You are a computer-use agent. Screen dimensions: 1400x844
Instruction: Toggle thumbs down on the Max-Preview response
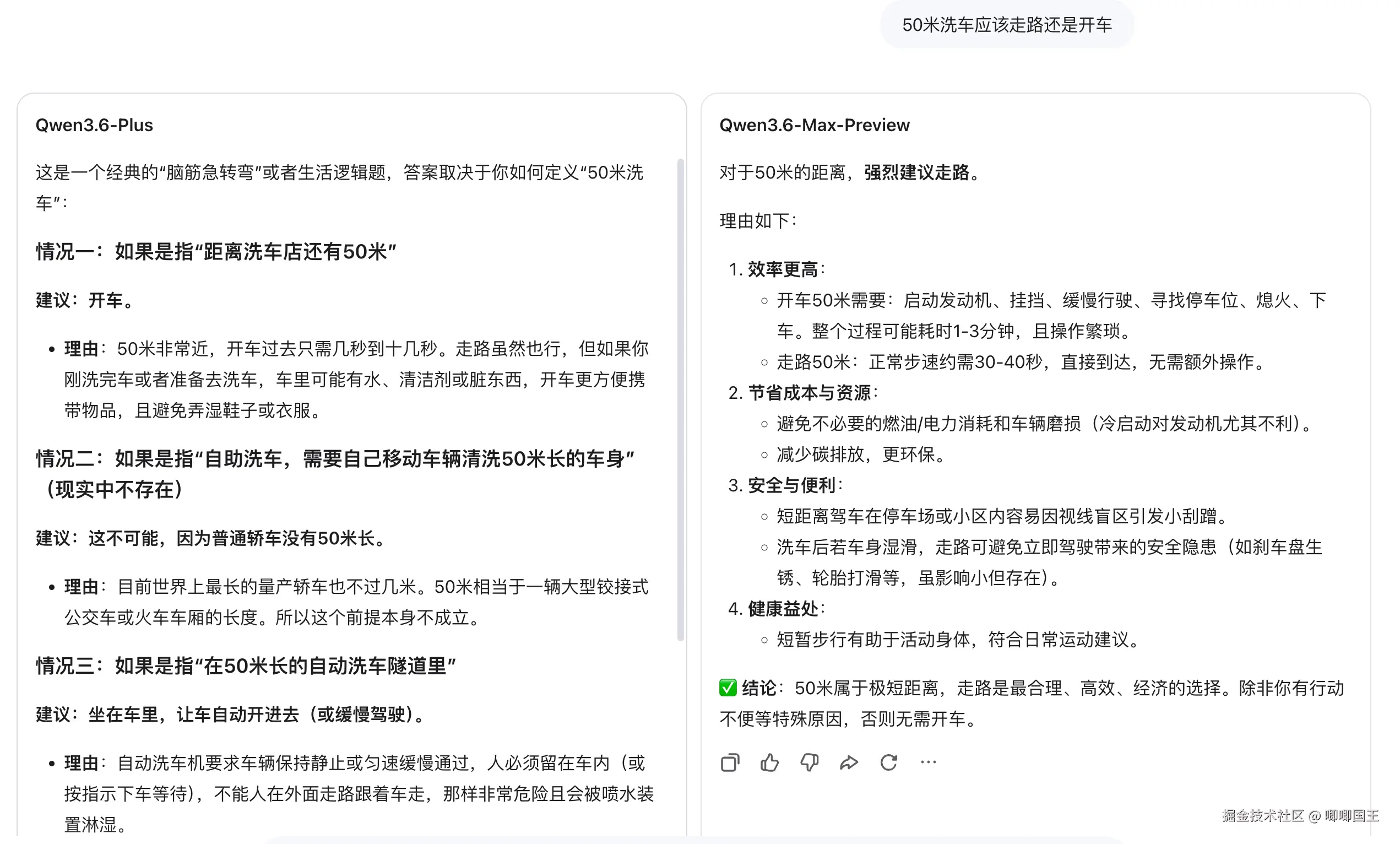(x=809, y=762)
